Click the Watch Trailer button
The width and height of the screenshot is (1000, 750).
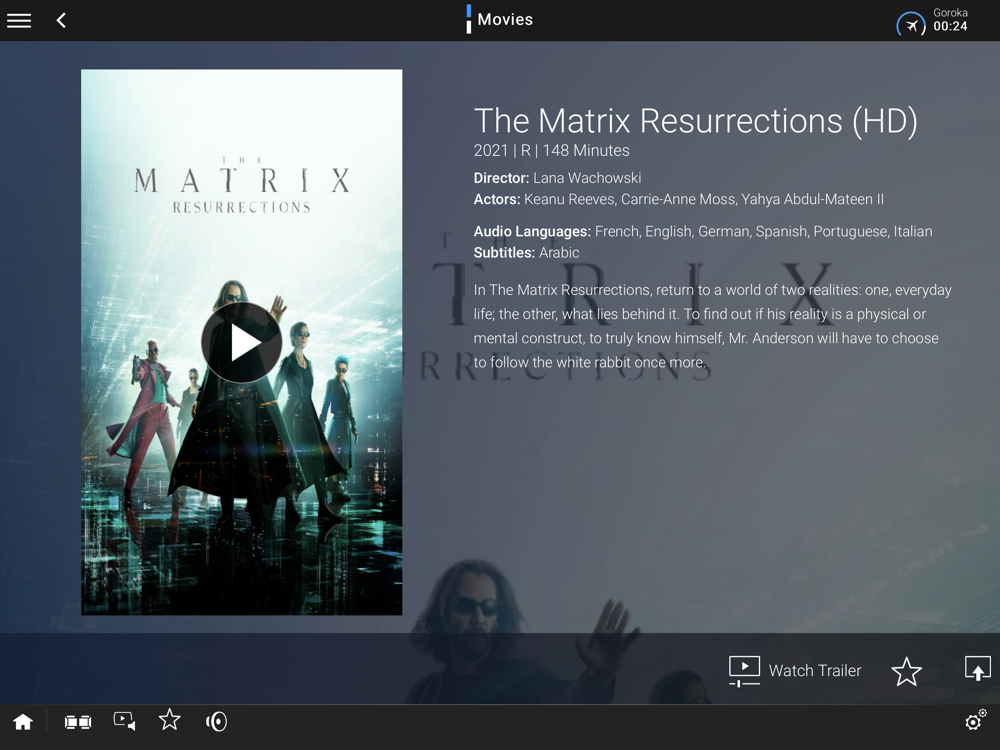click(x=795, y=670)
